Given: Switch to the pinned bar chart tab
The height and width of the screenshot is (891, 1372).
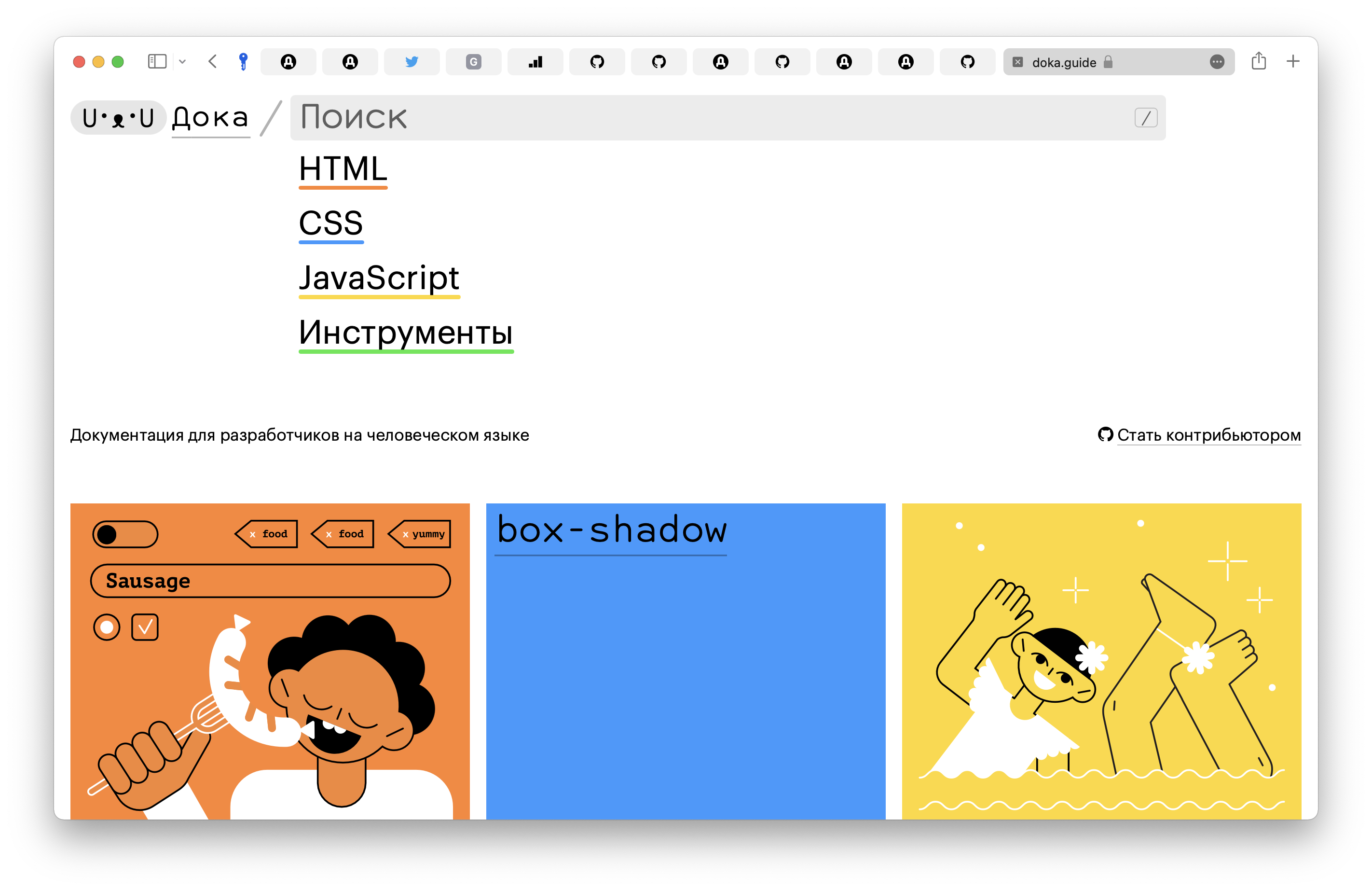Looking at the screenshot, I should (x=535, y=62).
